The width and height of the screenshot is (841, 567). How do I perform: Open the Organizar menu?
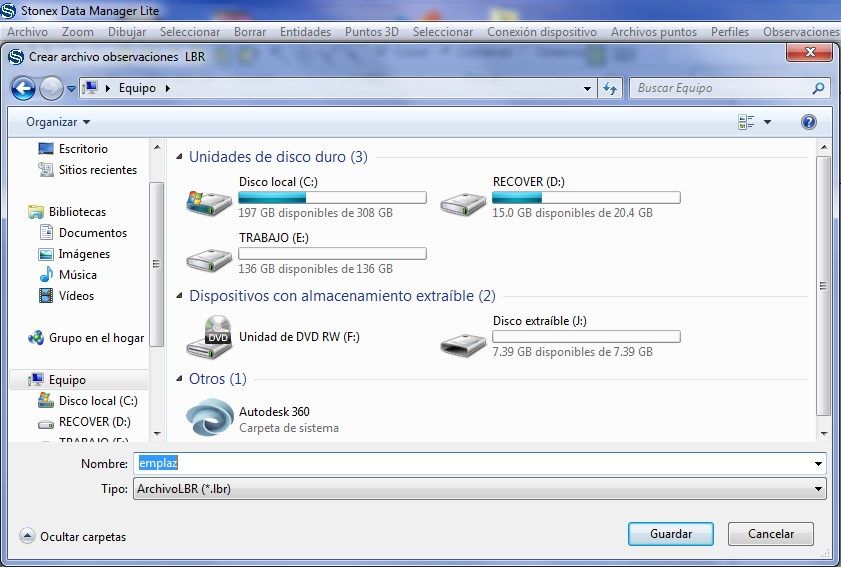pyautogui.click(x=58, y=122)
